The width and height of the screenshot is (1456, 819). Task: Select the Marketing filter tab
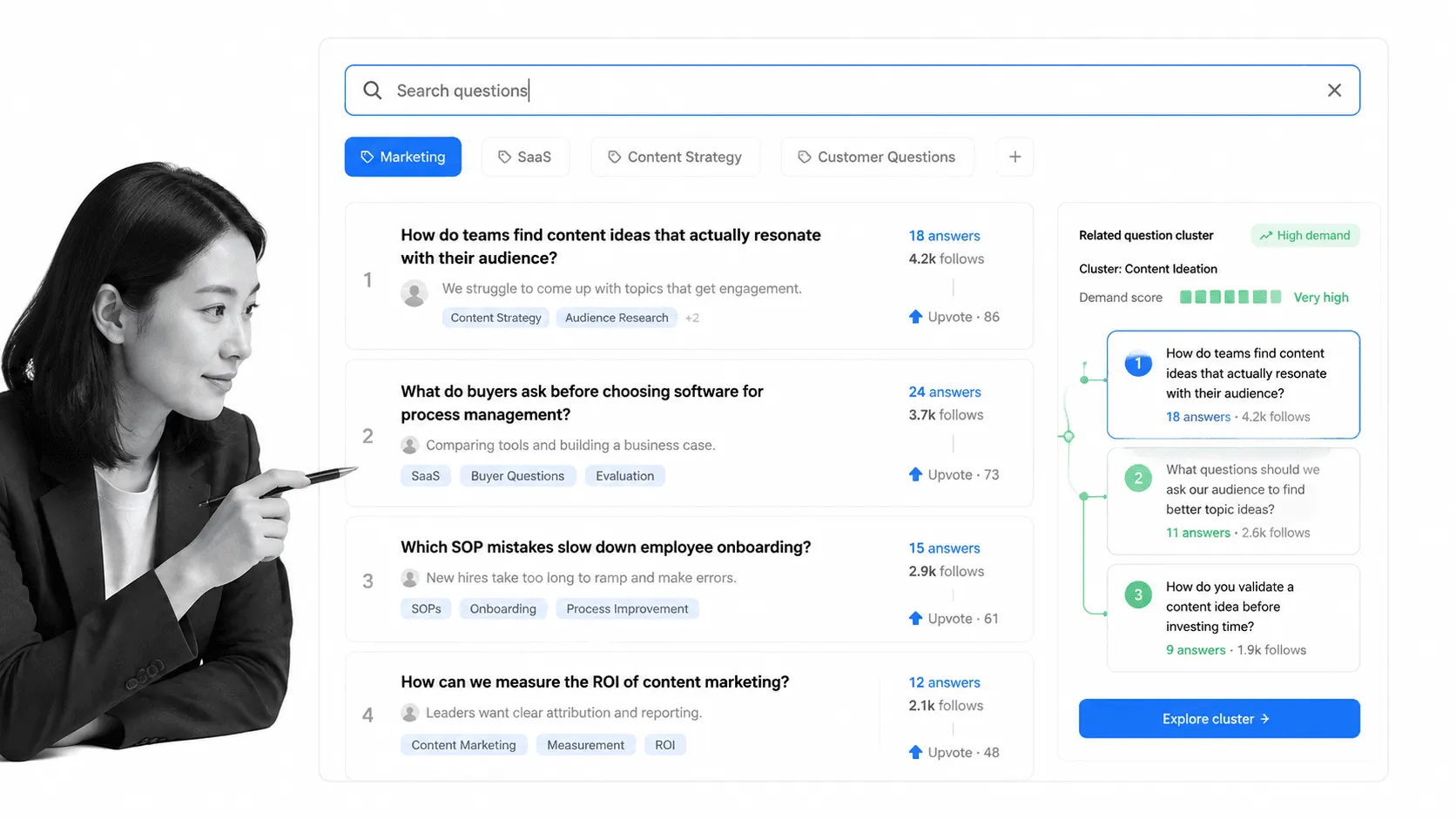pyautogui.click(x=403, y=157)
